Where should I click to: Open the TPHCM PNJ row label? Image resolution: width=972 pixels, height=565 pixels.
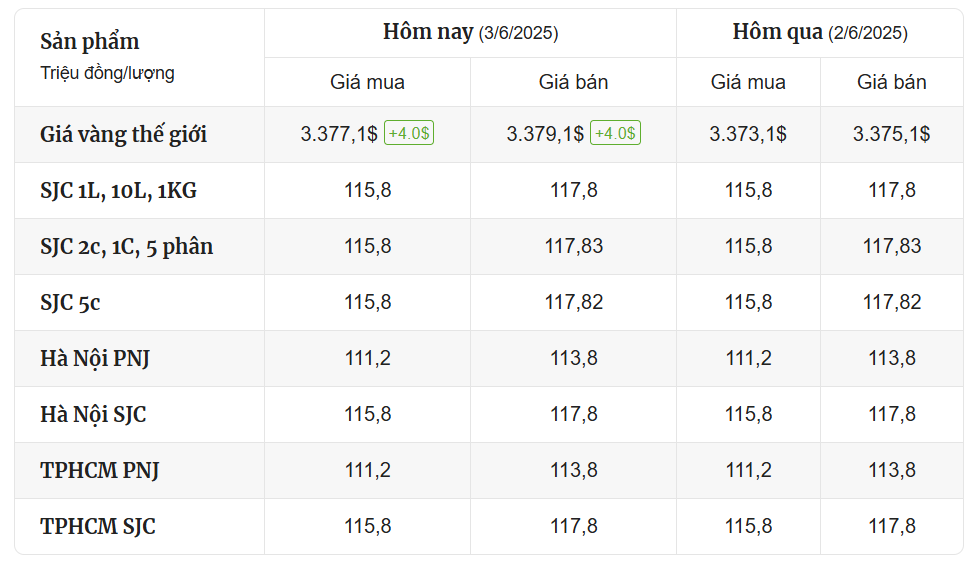point(100,470)
